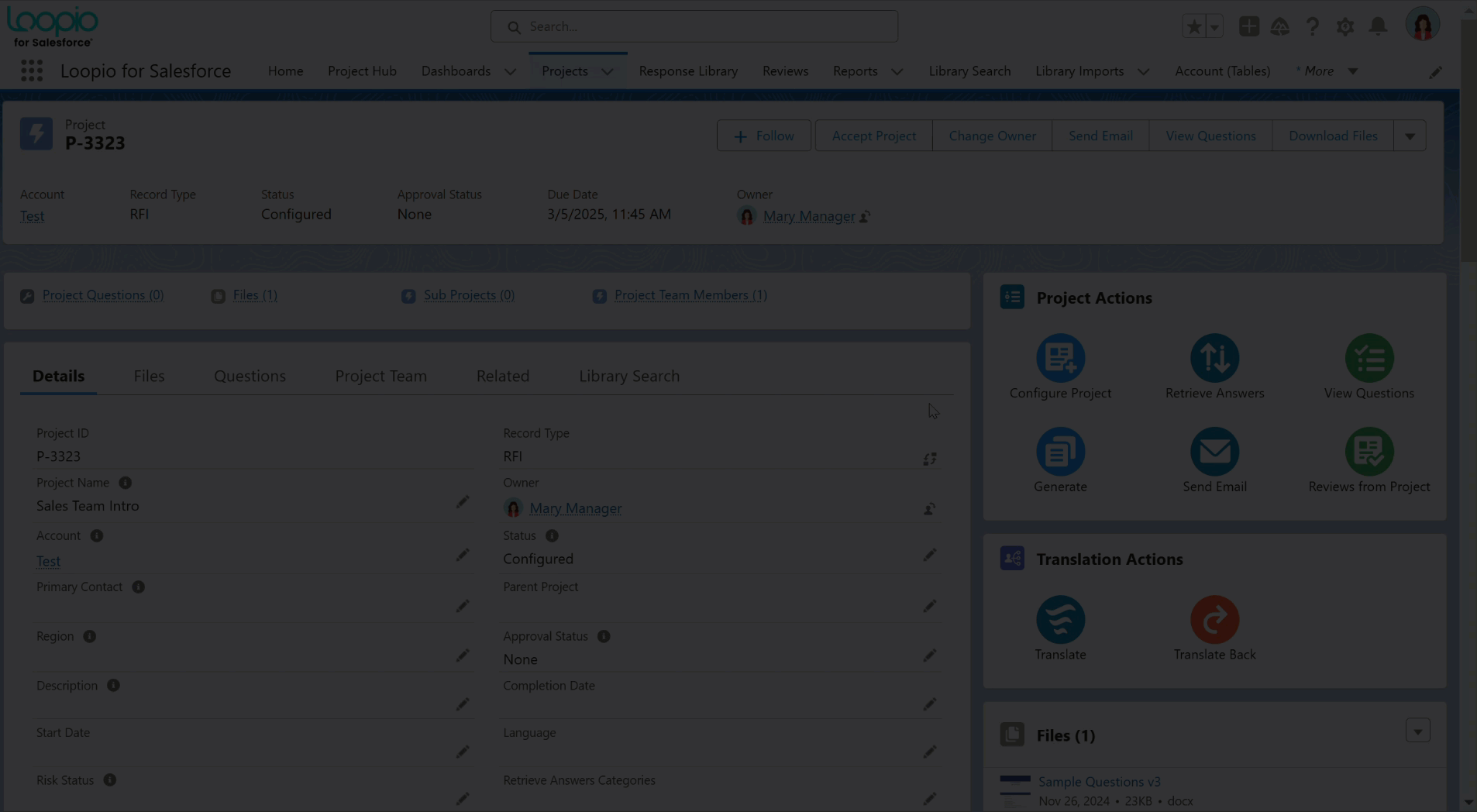Open the App Launcher grid icon
The image size is (1477, 812).
point(32,71)
